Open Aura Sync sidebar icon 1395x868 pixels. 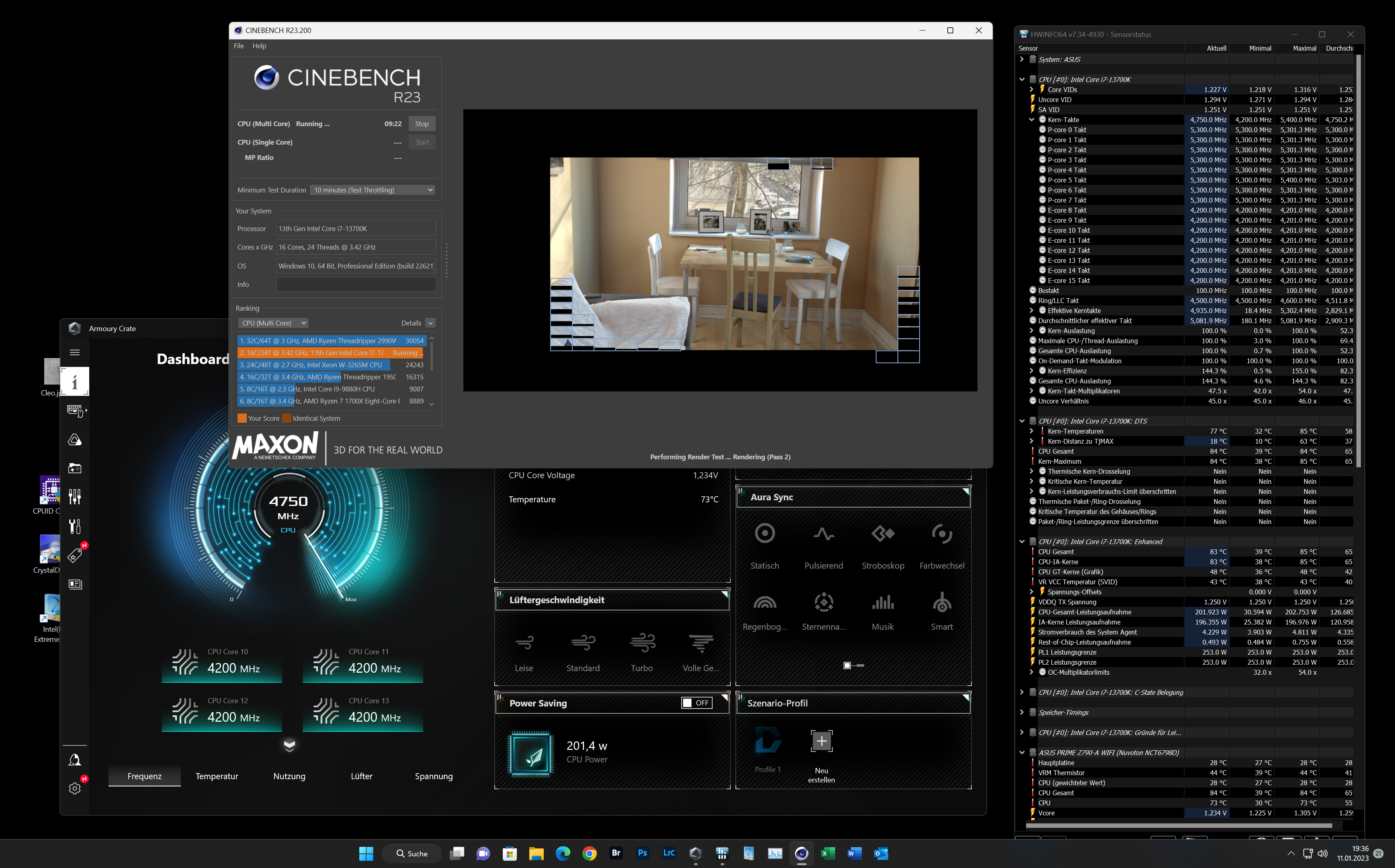(x=75, y=440)
